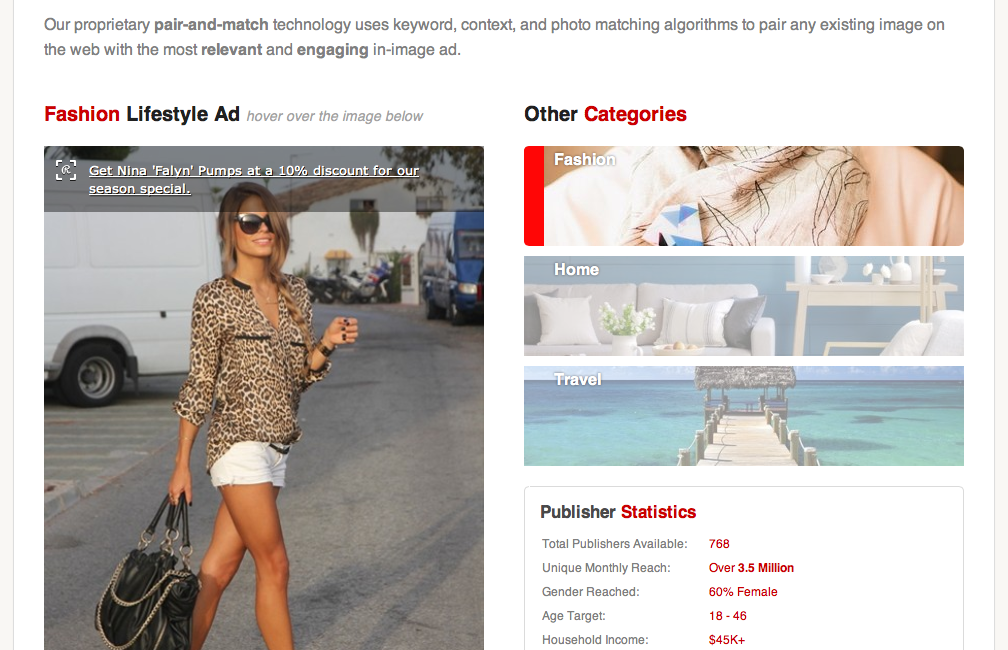Select the Travel category banner
The height and width of the screenshot is (650, 1008).
coord(744,416)
